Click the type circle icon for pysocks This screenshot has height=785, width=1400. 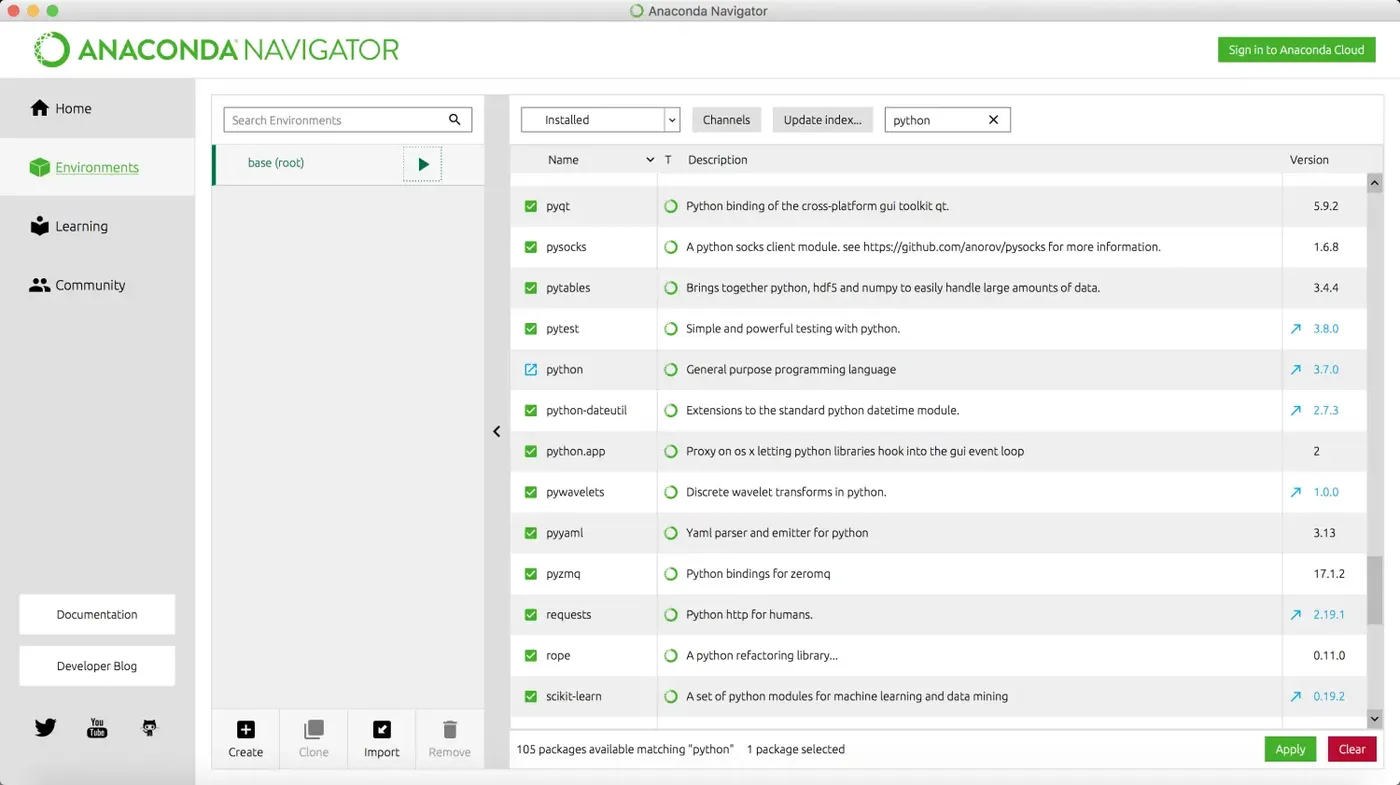(x=671, y=247)
